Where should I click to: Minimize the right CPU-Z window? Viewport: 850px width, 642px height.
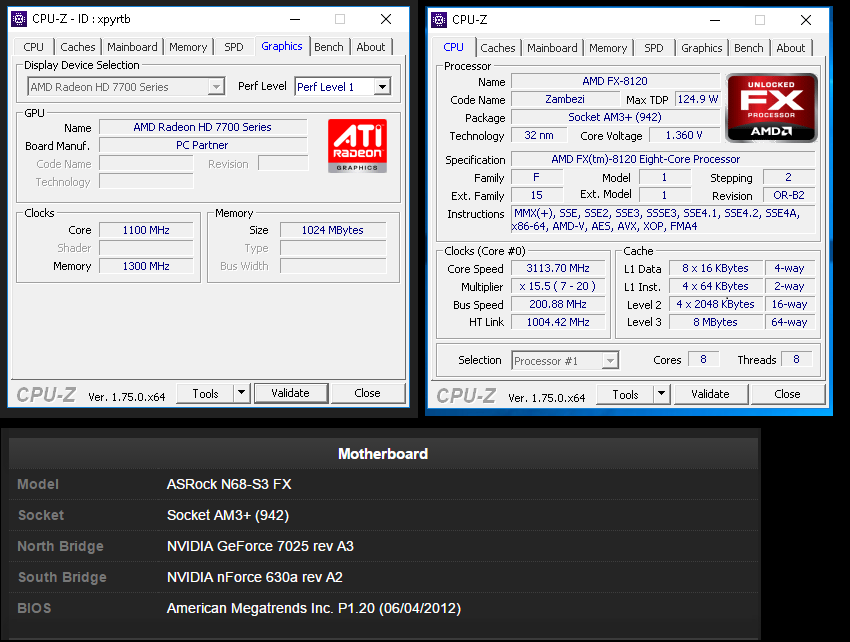(715, 21)
